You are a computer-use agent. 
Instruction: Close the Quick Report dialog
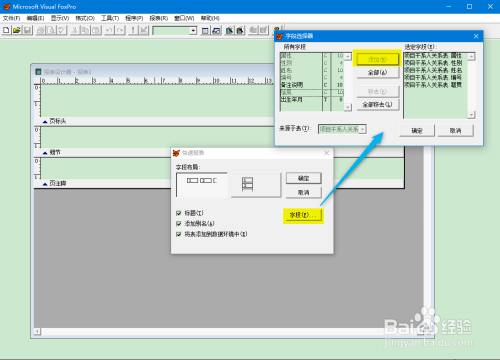click(x=326, y=153)
